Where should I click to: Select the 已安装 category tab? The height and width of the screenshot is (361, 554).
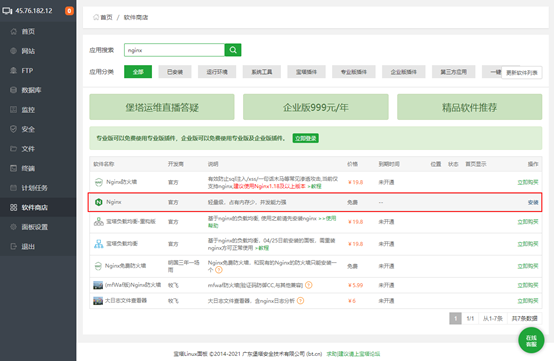coord(175,72)
